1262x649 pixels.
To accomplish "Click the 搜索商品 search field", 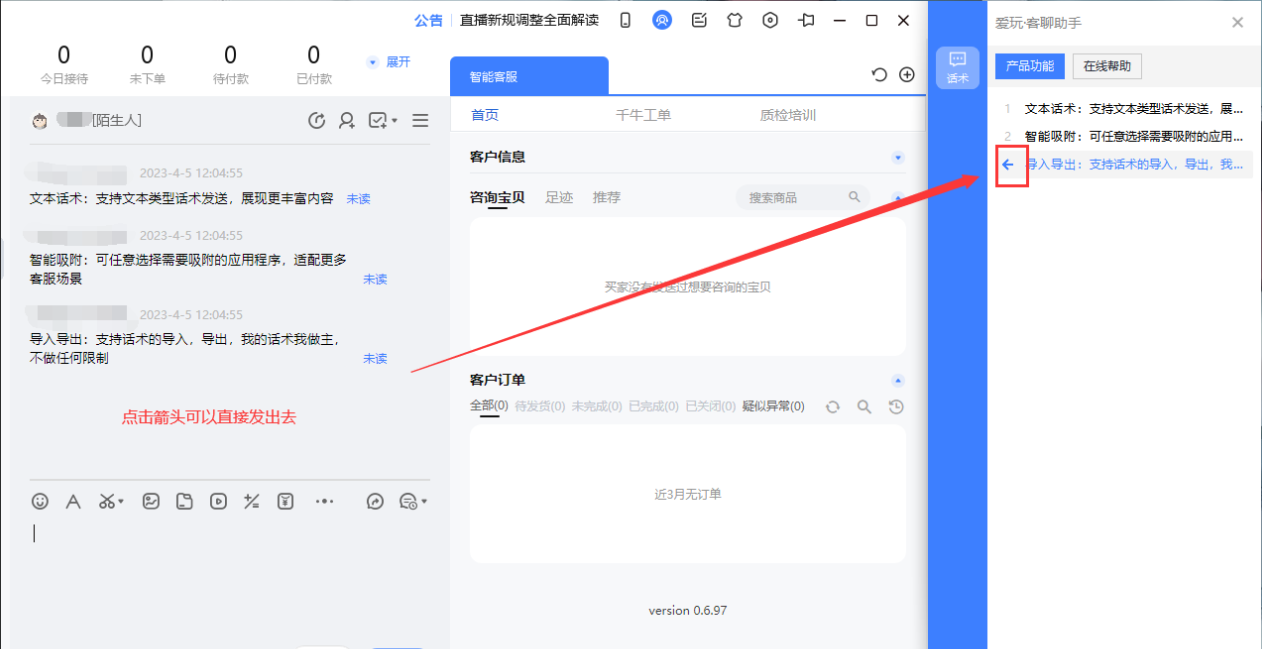I will pos(795,198).
